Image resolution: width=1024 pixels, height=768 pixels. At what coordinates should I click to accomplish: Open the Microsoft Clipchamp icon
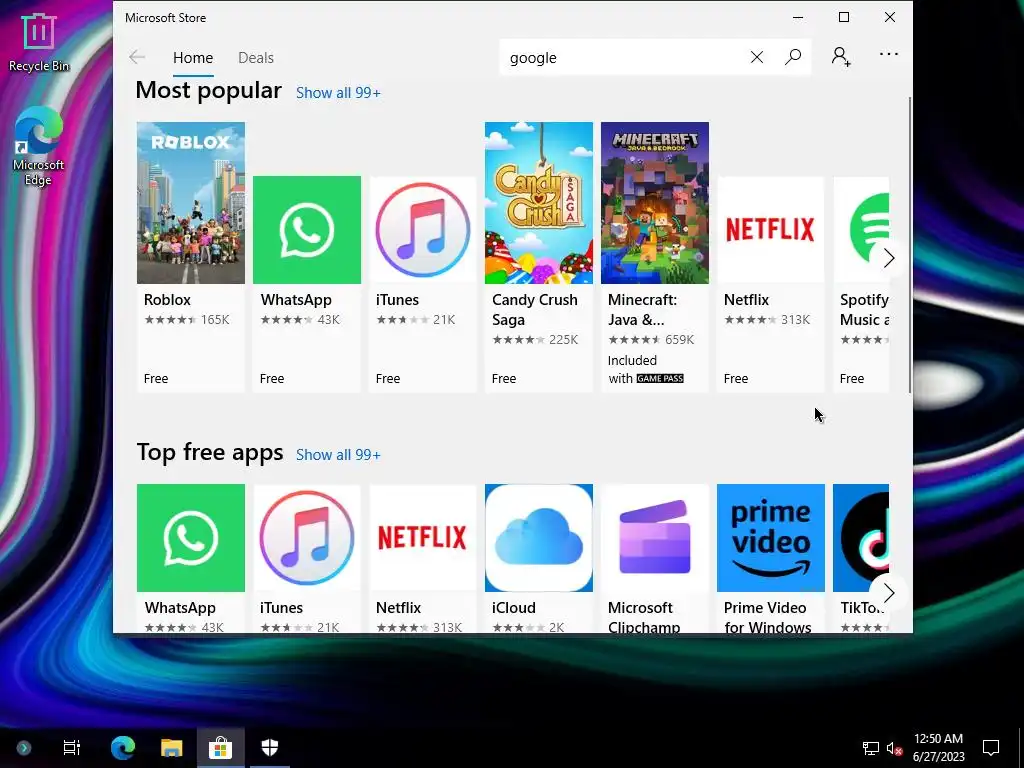(654, 538)
